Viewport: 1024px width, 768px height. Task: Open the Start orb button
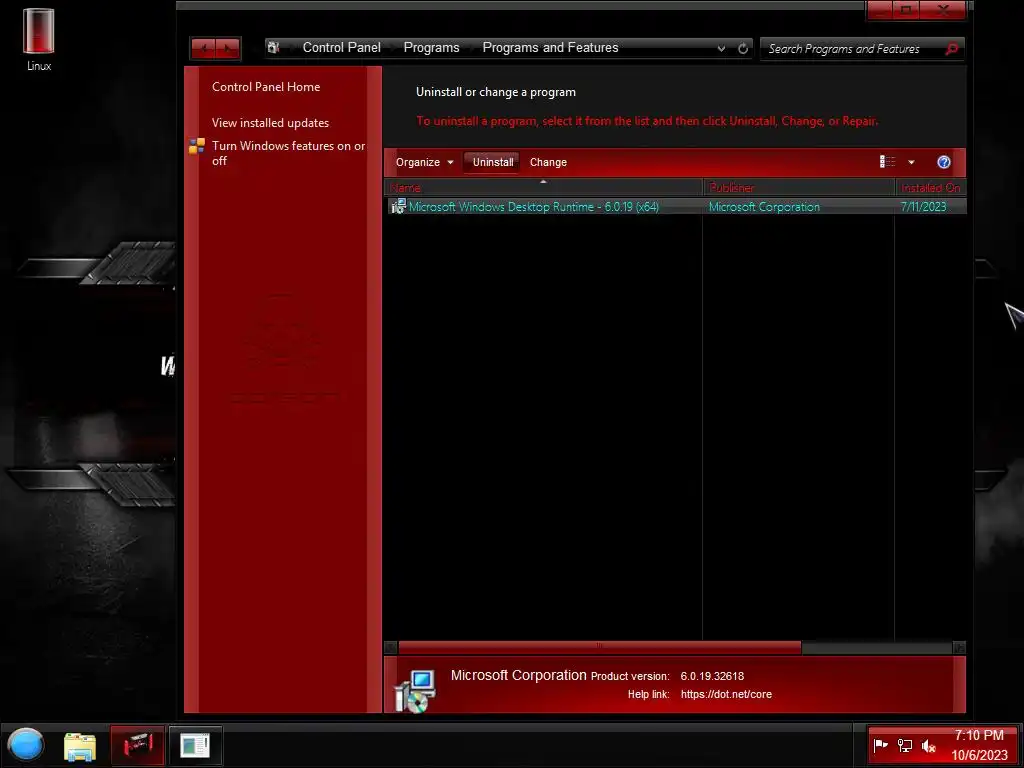25,745
